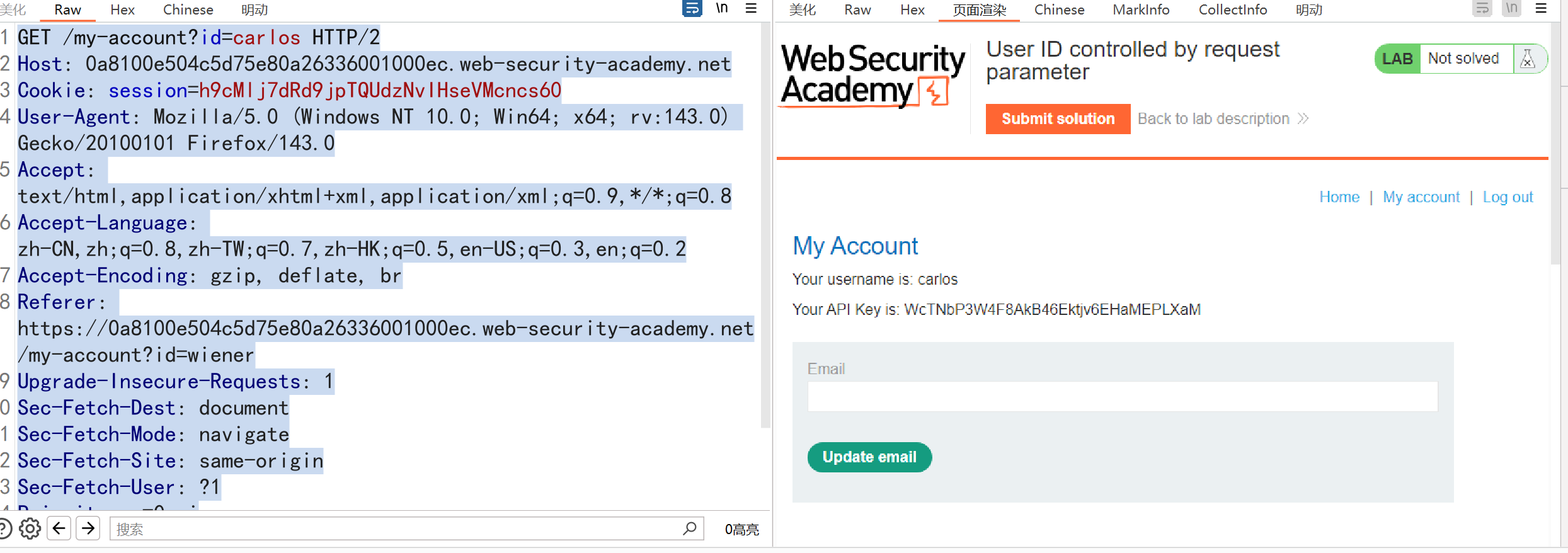1568x553 pixels.
Task: Toggle word wrap icon in request panel
Action: (x=692, y=9)
